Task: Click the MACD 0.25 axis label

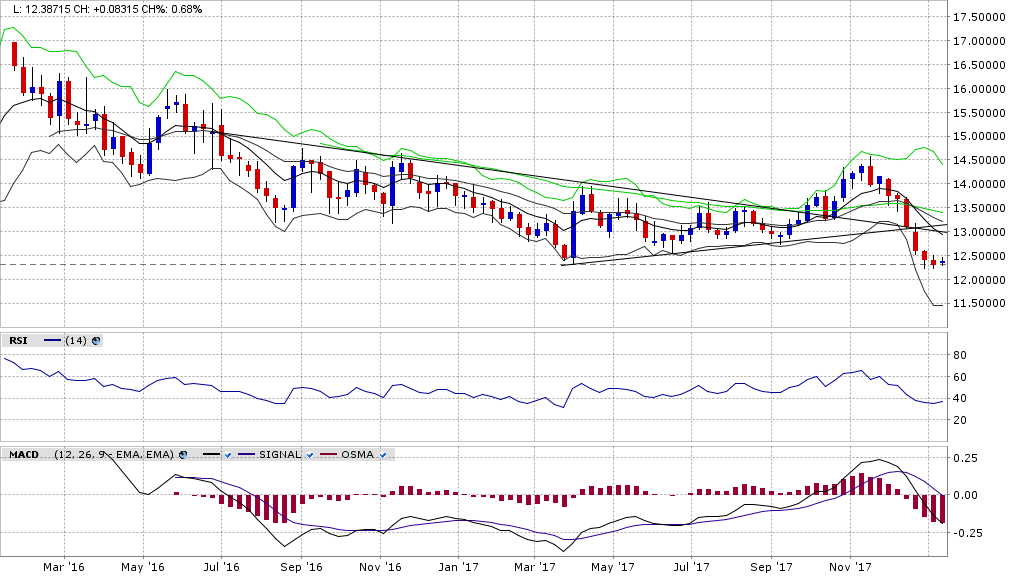Action: (965, 458)
